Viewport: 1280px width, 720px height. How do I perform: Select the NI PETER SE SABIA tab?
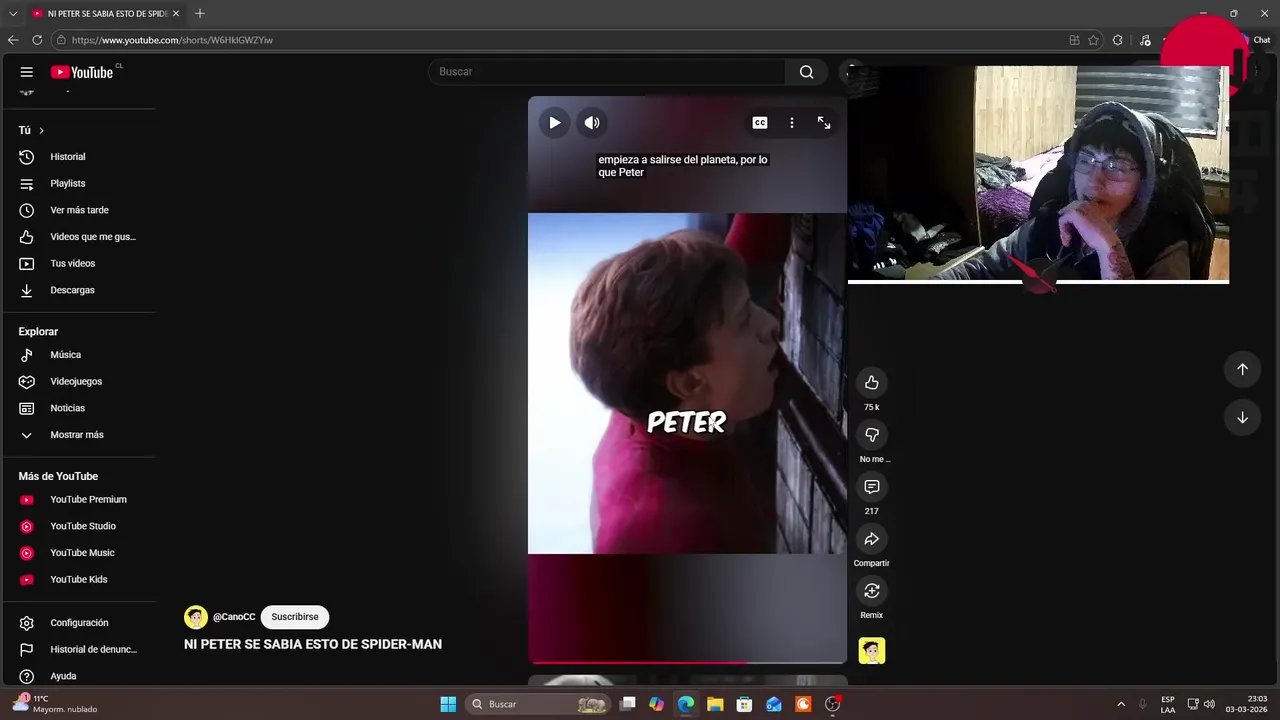tap(105, 14)
